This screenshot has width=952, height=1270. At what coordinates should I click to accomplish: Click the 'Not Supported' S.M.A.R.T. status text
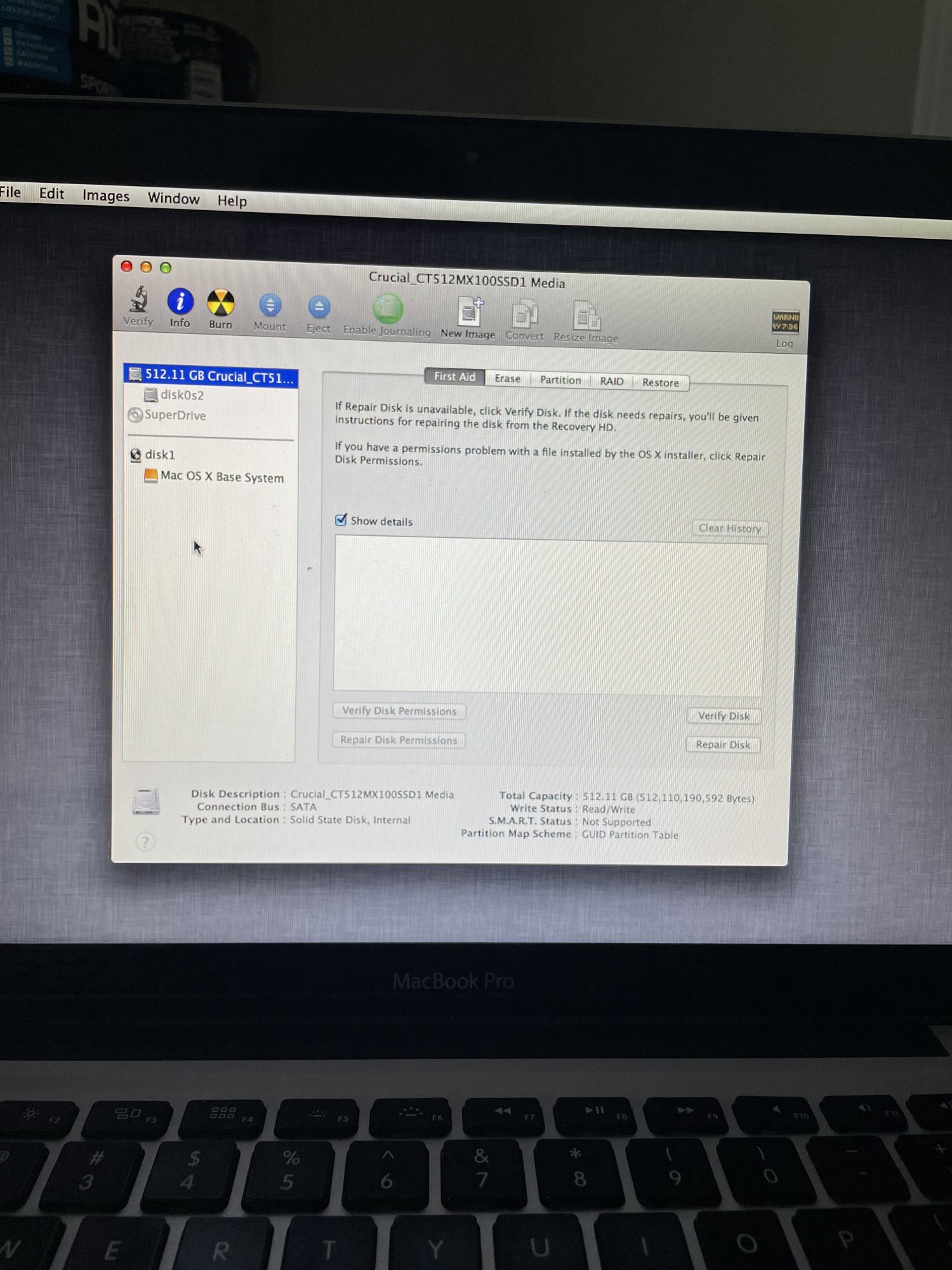point(616,822)
